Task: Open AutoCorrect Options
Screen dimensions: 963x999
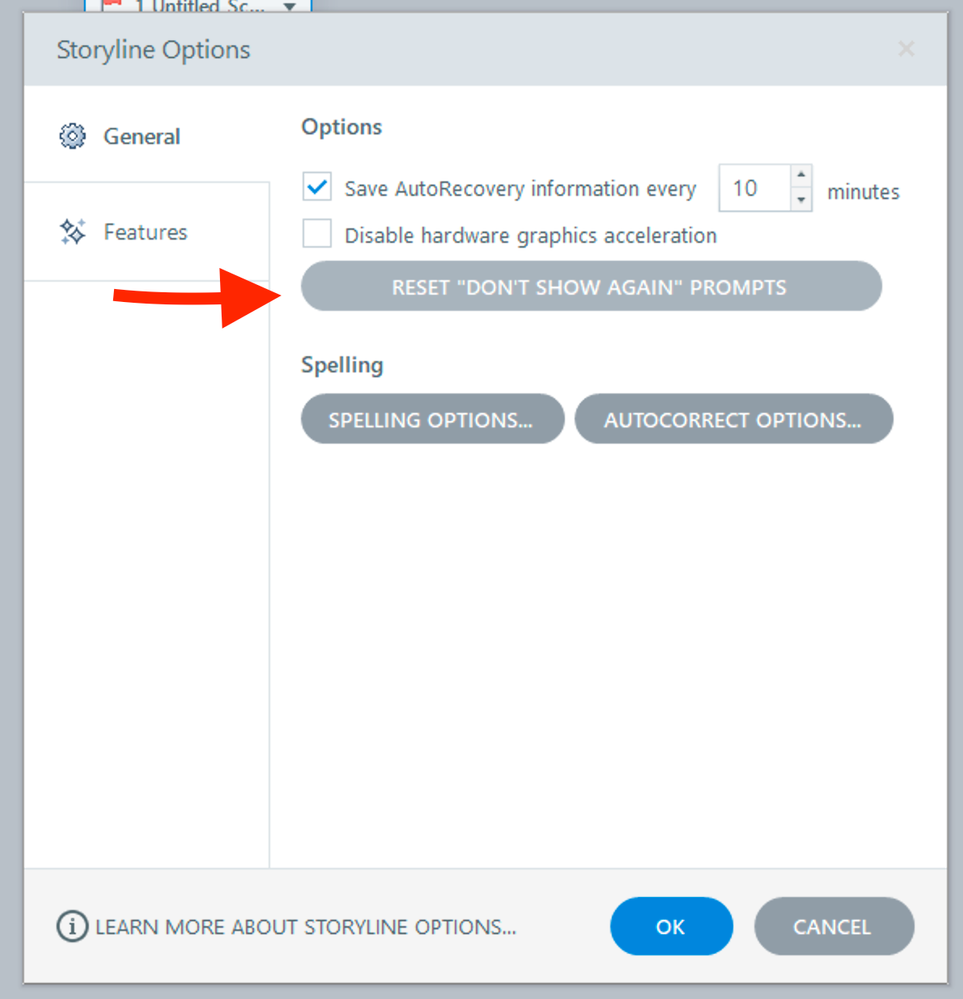Action: (x=733, y=420)
